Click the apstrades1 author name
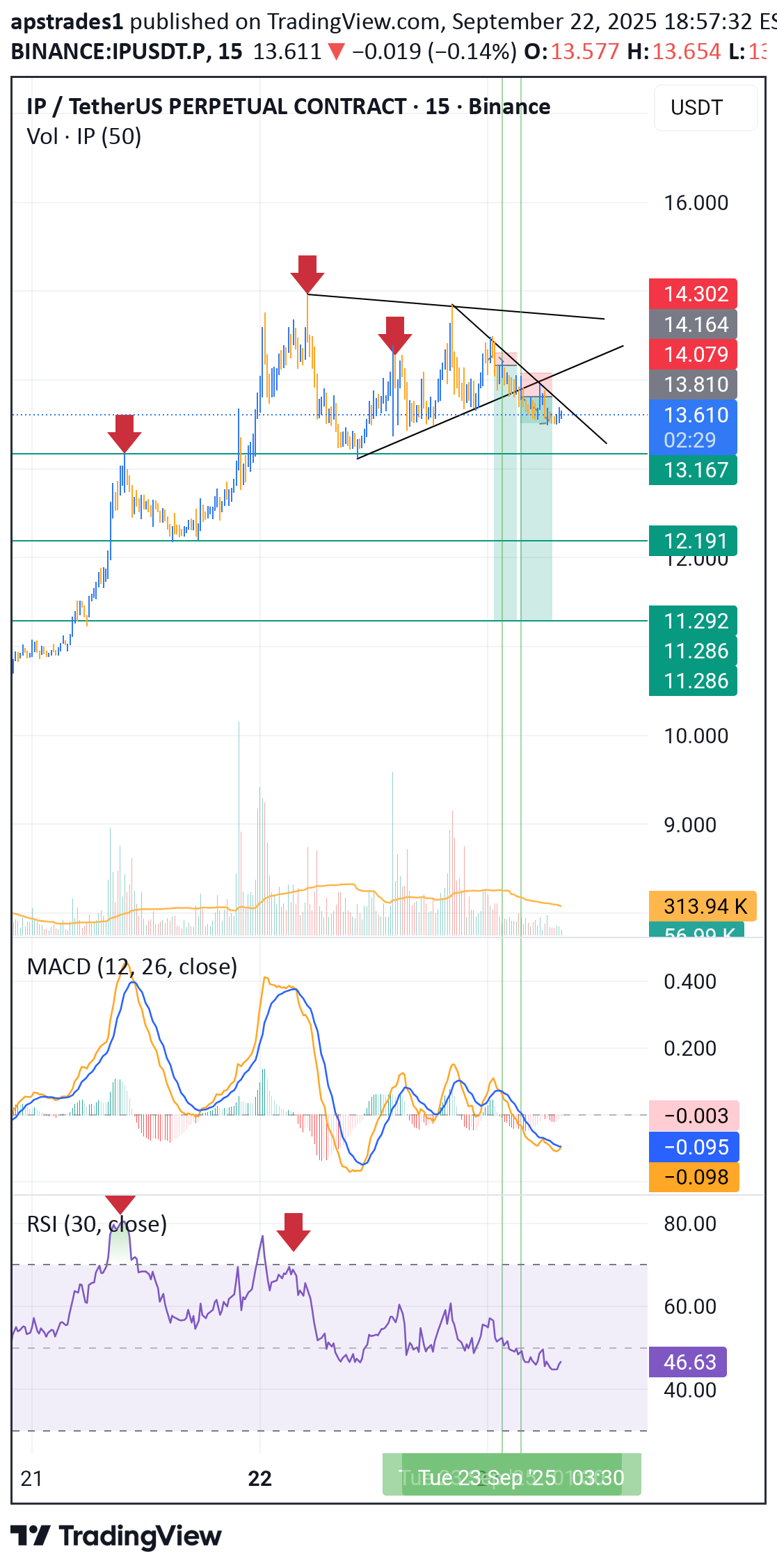 pyautogui.click(x=67, y=22)
